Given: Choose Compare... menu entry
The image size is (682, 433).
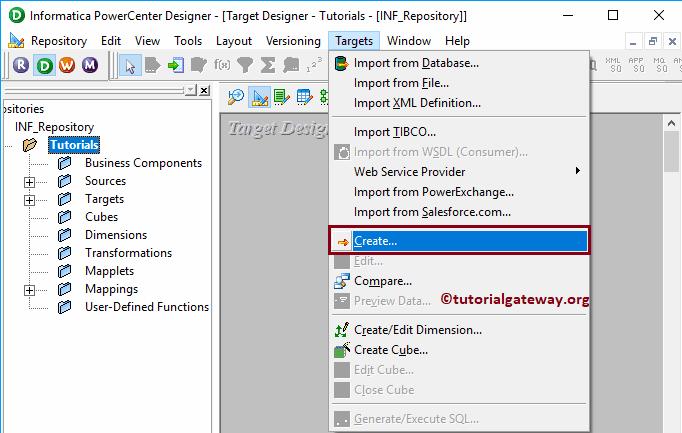Looking at the screenshot, I should coord(459,281).
